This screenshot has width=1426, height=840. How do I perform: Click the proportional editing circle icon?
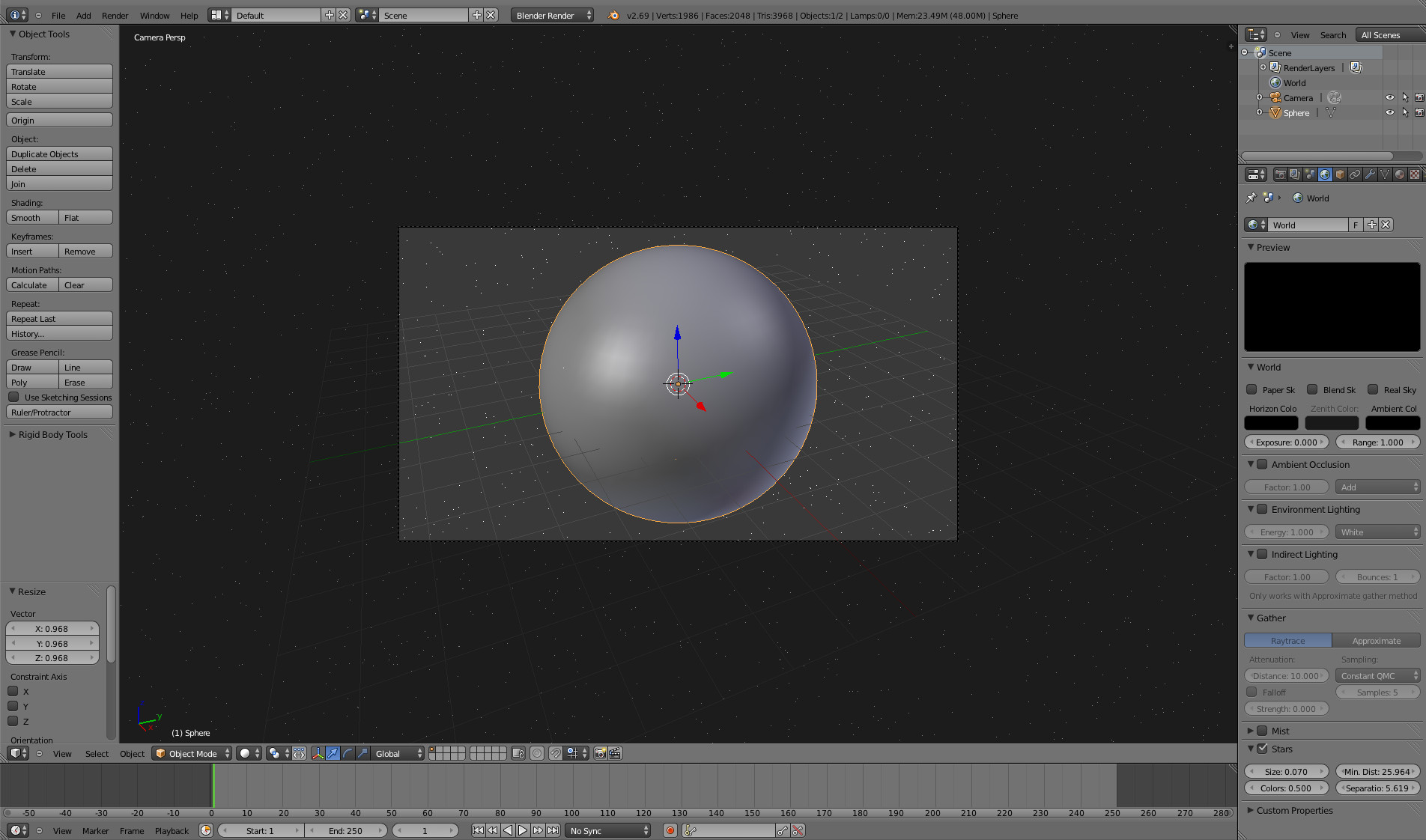537,753
